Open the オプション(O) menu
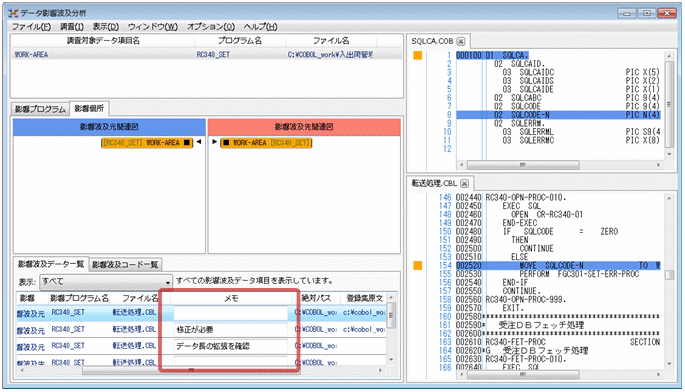 (x=211, y=27)
